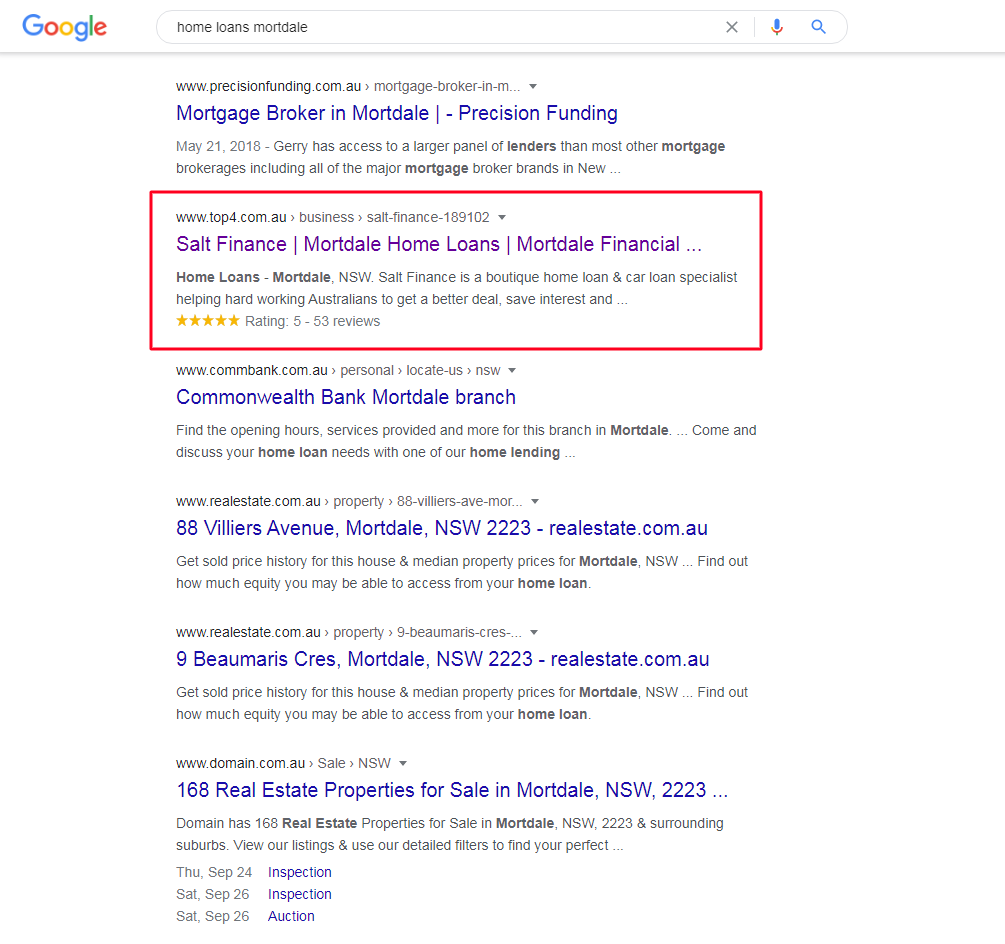Expand dropdown arrow next to precisionfunding.com.au URL
Viewport: 1005px width, 944px height.
533,86
